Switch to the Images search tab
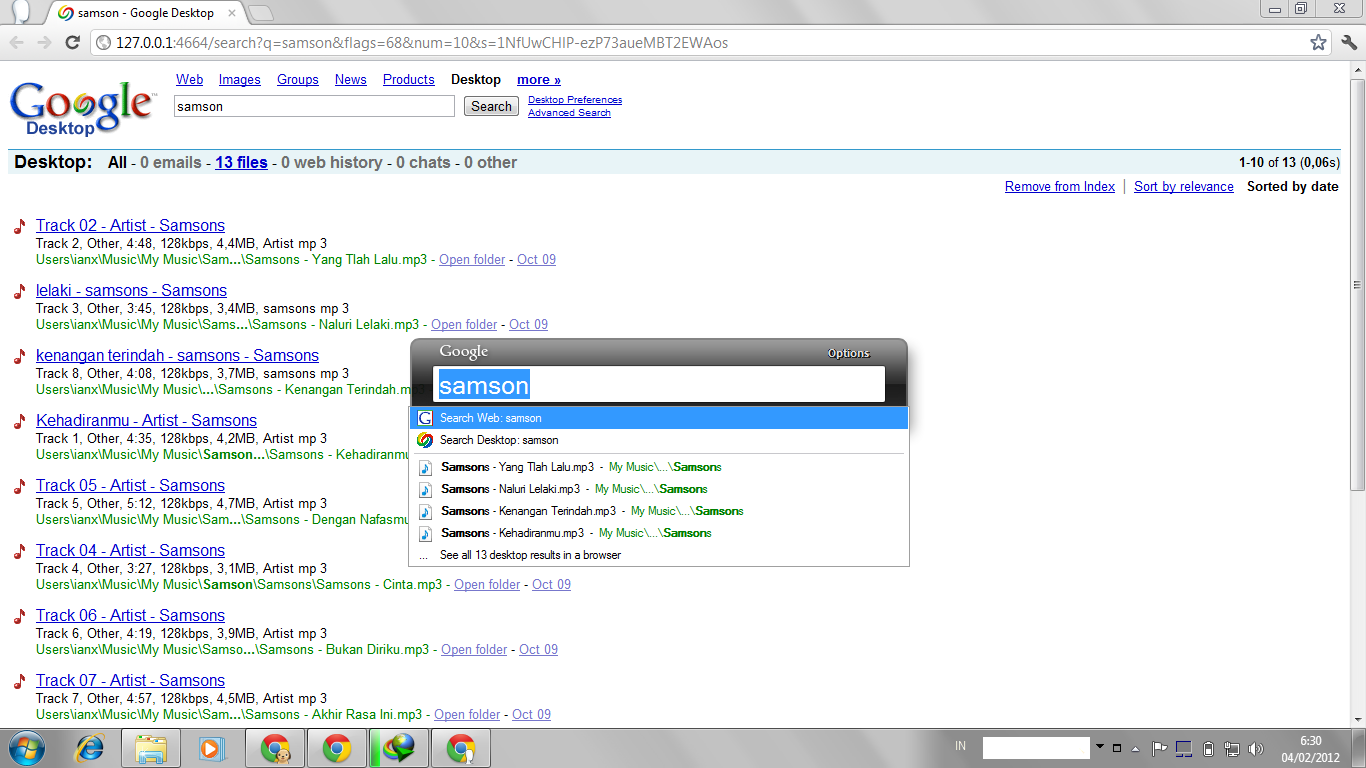The image size is (1366, 768). 240,80
